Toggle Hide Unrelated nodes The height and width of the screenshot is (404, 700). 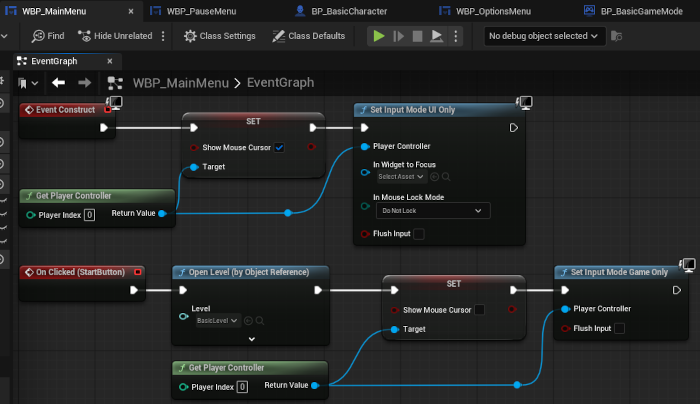click(x=115, y=36)
